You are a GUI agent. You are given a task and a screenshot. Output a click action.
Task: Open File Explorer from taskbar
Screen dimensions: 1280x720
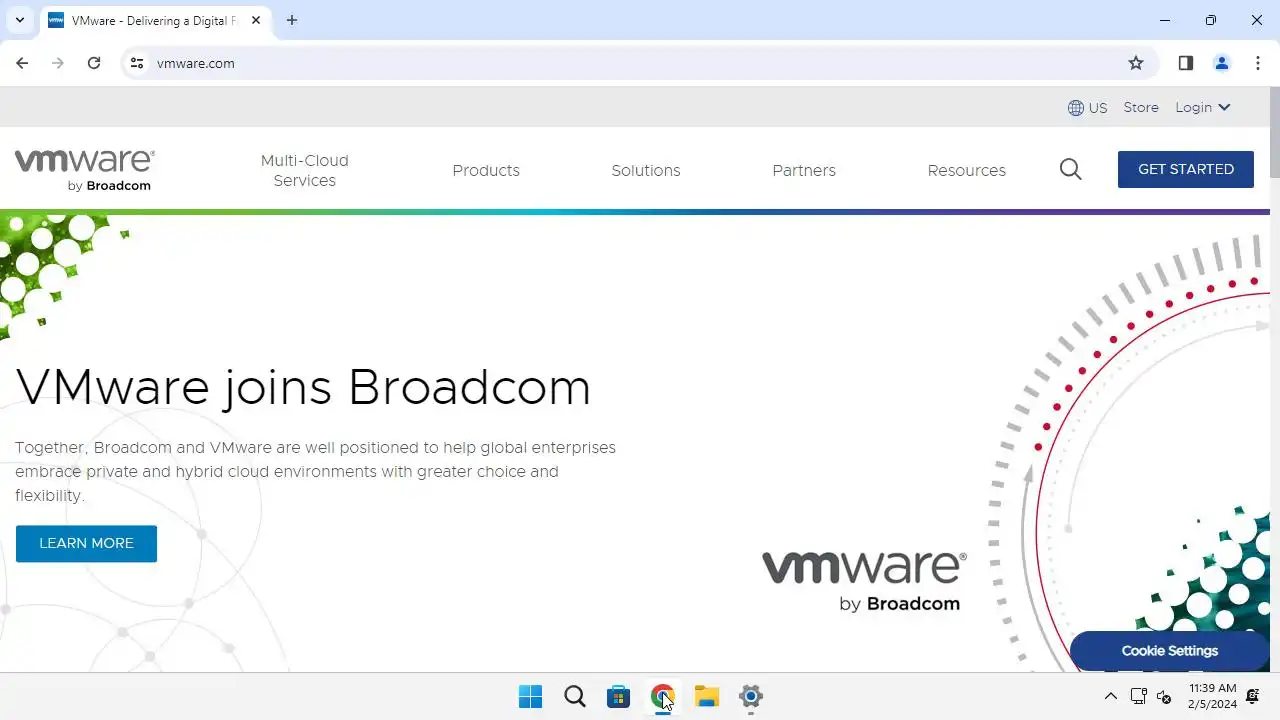pos(707,697)
